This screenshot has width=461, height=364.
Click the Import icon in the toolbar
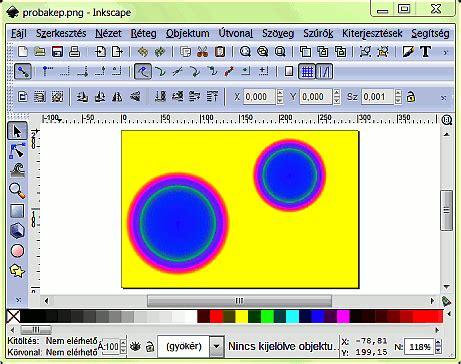tap(100, 52)
